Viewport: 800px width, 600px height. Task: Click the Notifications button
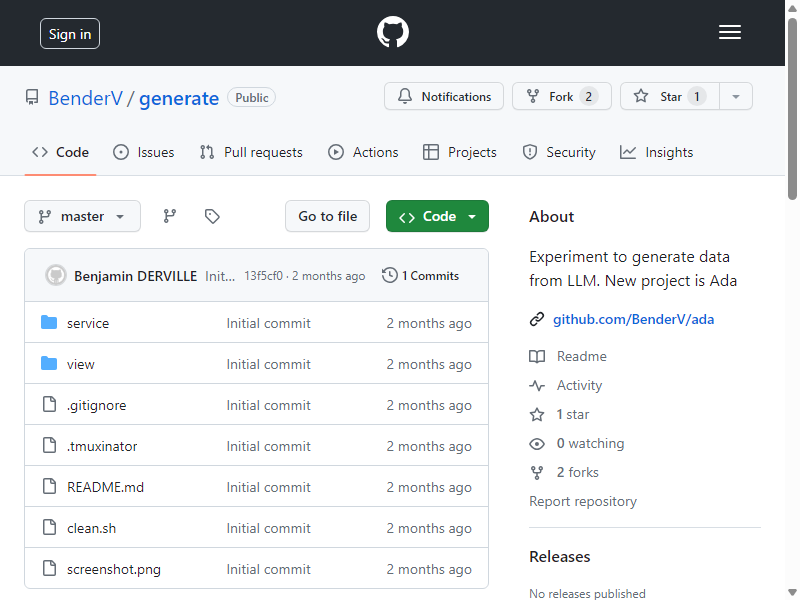tap(444, 96)
